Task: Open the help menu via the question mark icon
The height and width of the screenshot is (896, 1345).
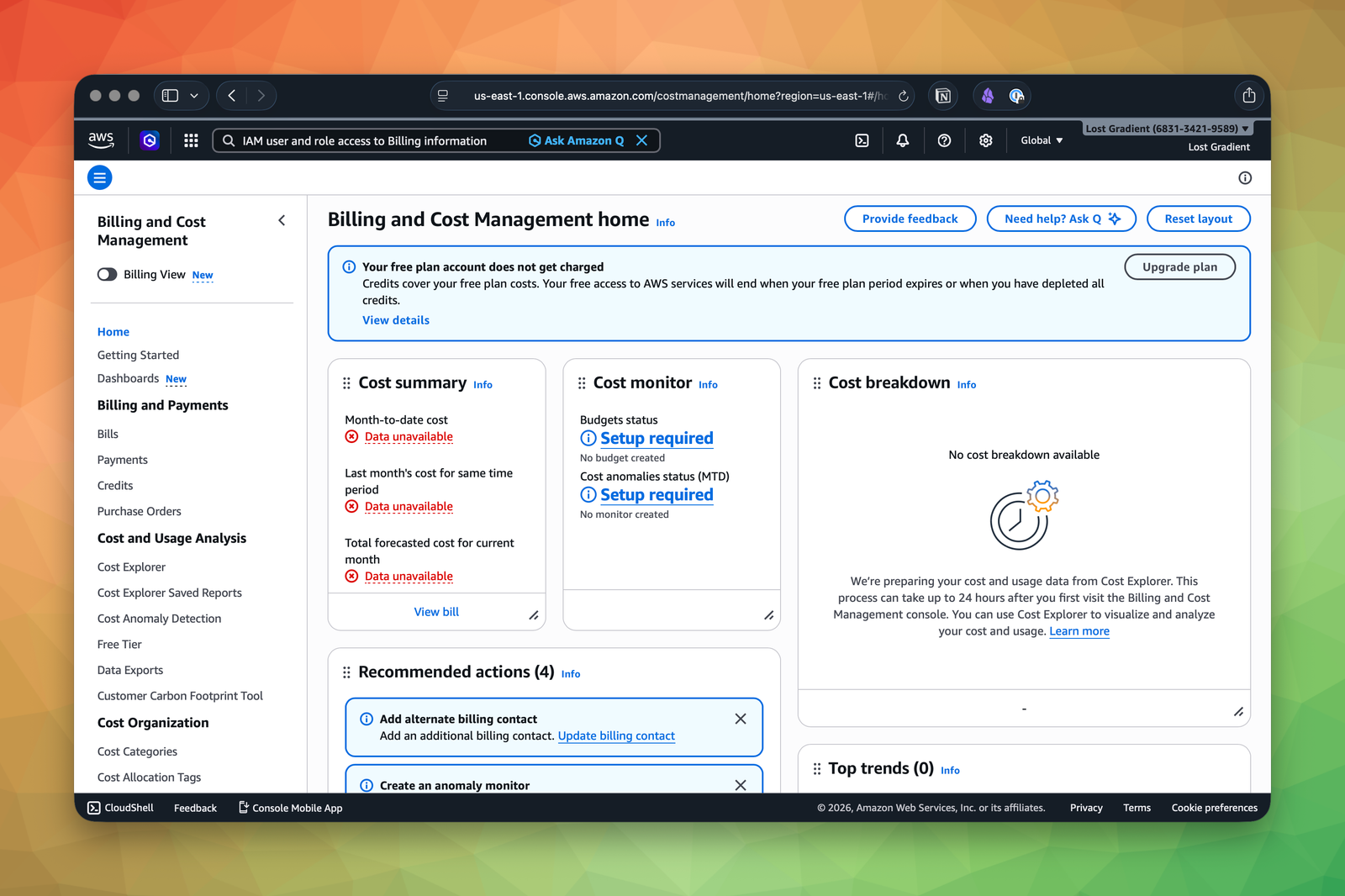Action: point(944,140)
